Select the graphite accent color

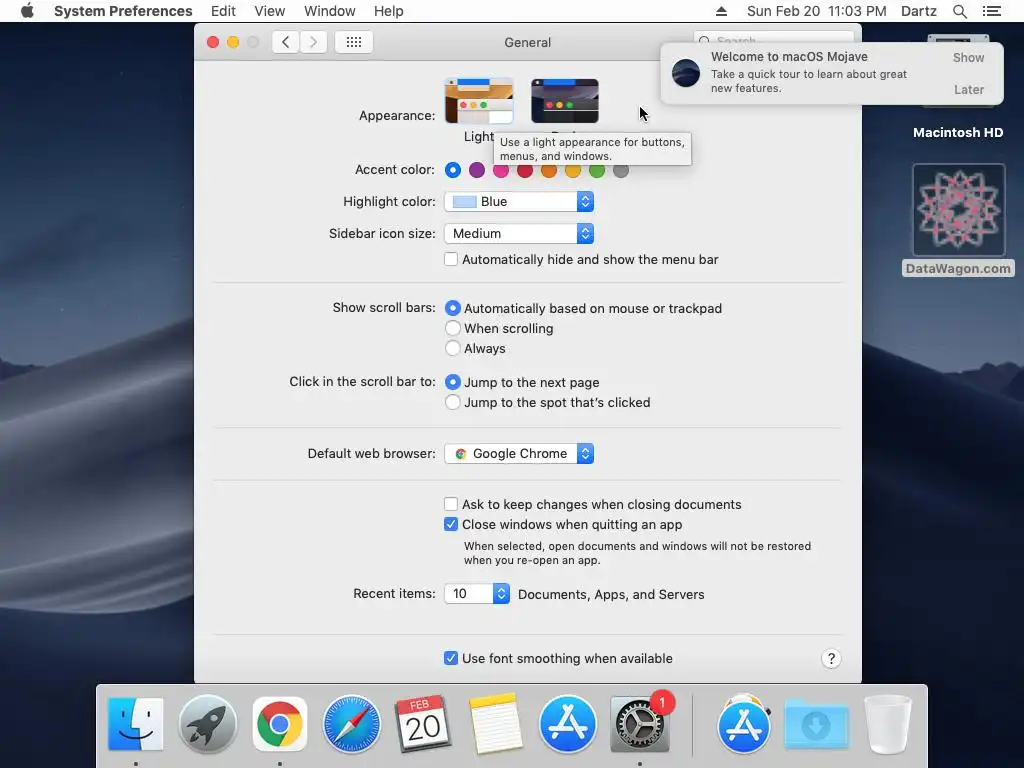(x=621, y=170)
